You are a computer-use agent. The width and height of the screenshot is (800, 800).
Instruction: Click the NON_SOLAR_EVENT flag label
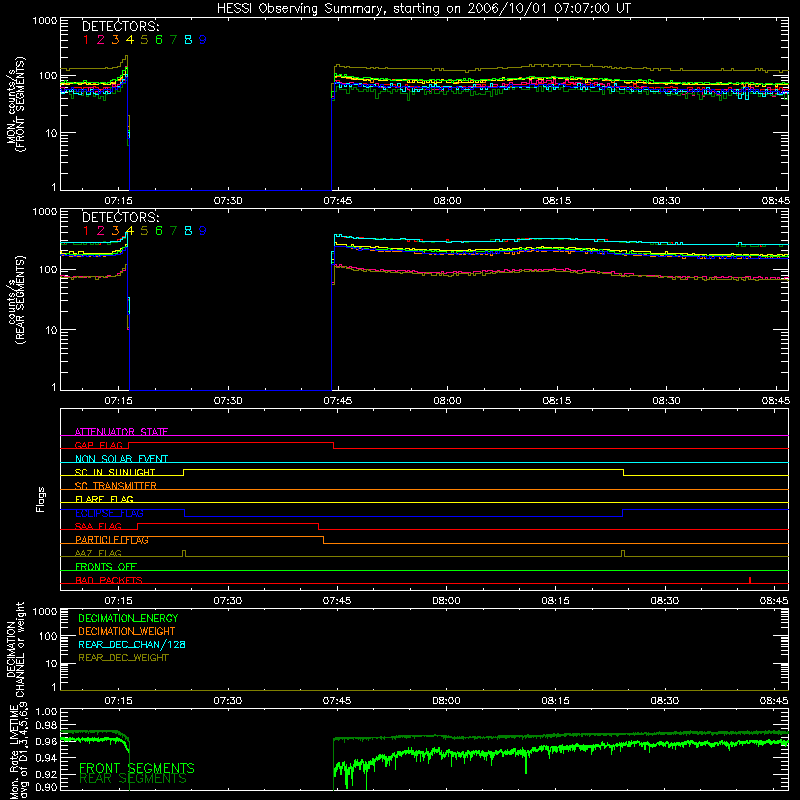click(121, 459)
